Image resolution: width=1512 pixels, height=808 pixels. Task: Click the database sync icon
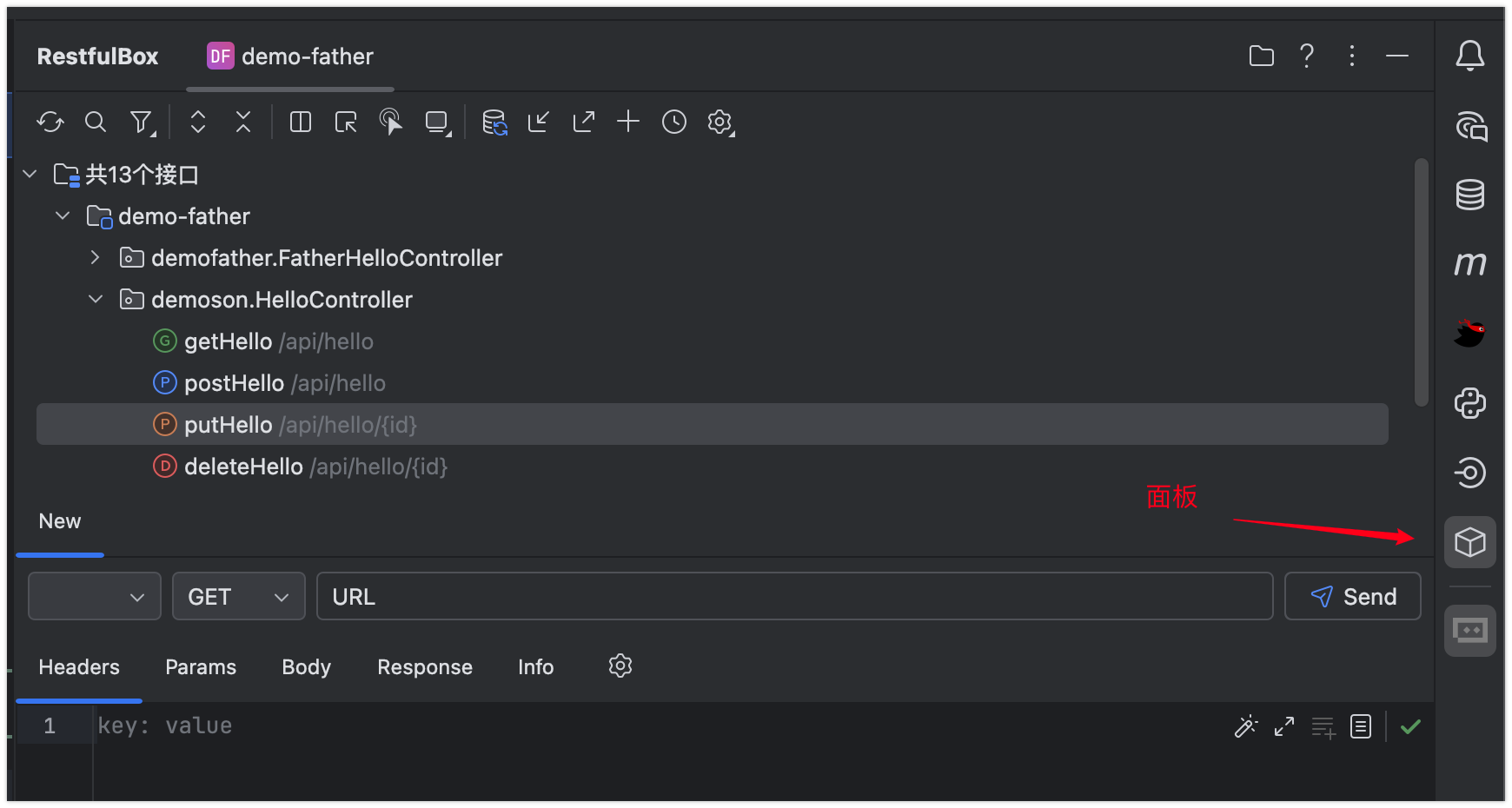tap(494, 123)
